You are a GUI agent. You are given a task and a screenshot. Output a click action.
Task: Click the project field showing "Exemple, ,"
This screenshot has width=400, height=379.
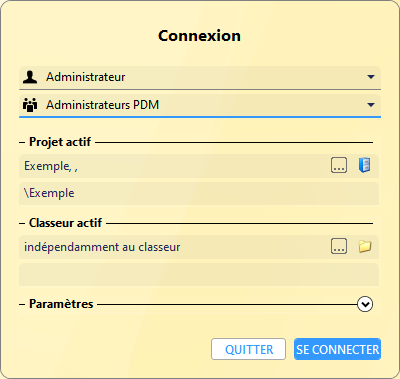[x=175, y=166]
